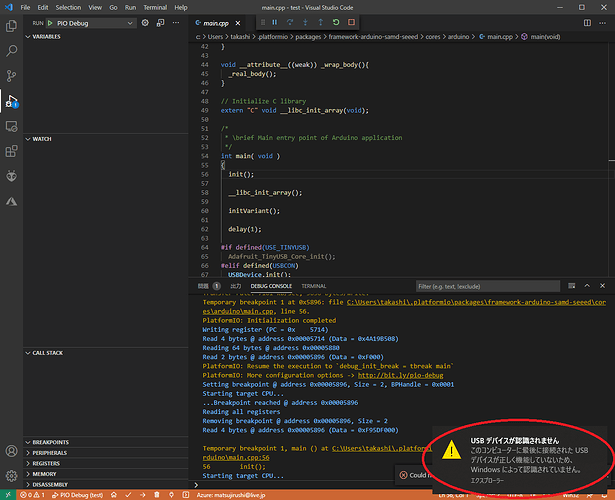Select PIO Debug configuration dropdown
The width and height of the screenshot is (615, 500).
pyautogui.click(x=91, y=23)
